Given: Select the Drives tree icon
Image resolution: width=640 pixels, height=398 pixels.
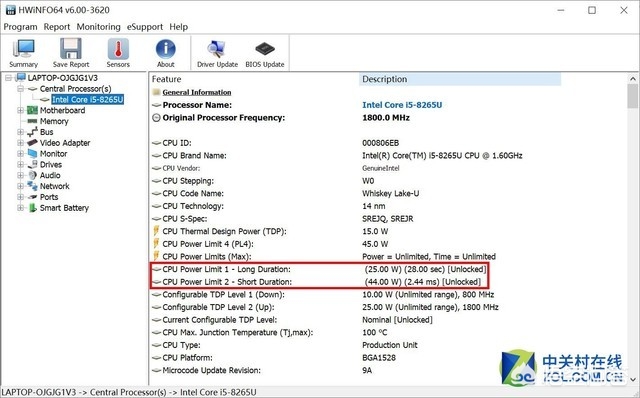Looking at the screenshot, I should pyautogui.click(x=32, y=165).
